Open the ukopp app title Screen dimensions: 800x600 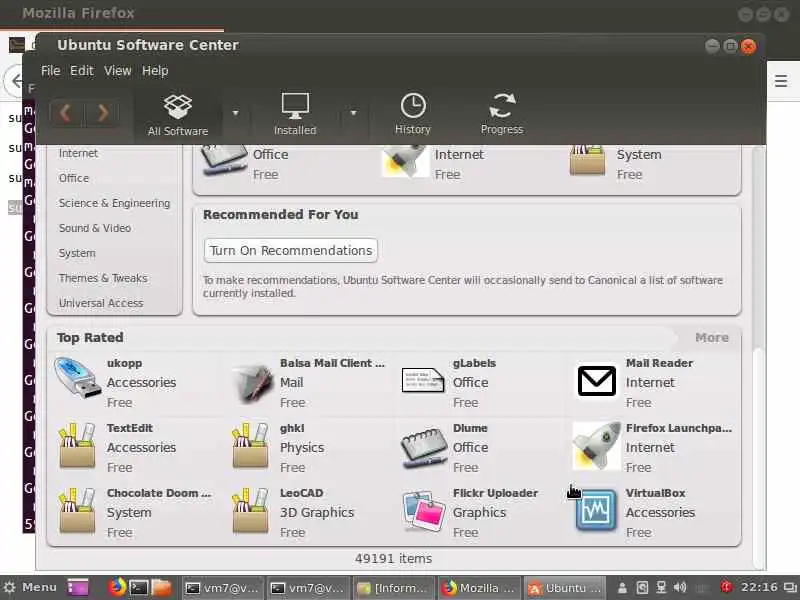point(124,363)
